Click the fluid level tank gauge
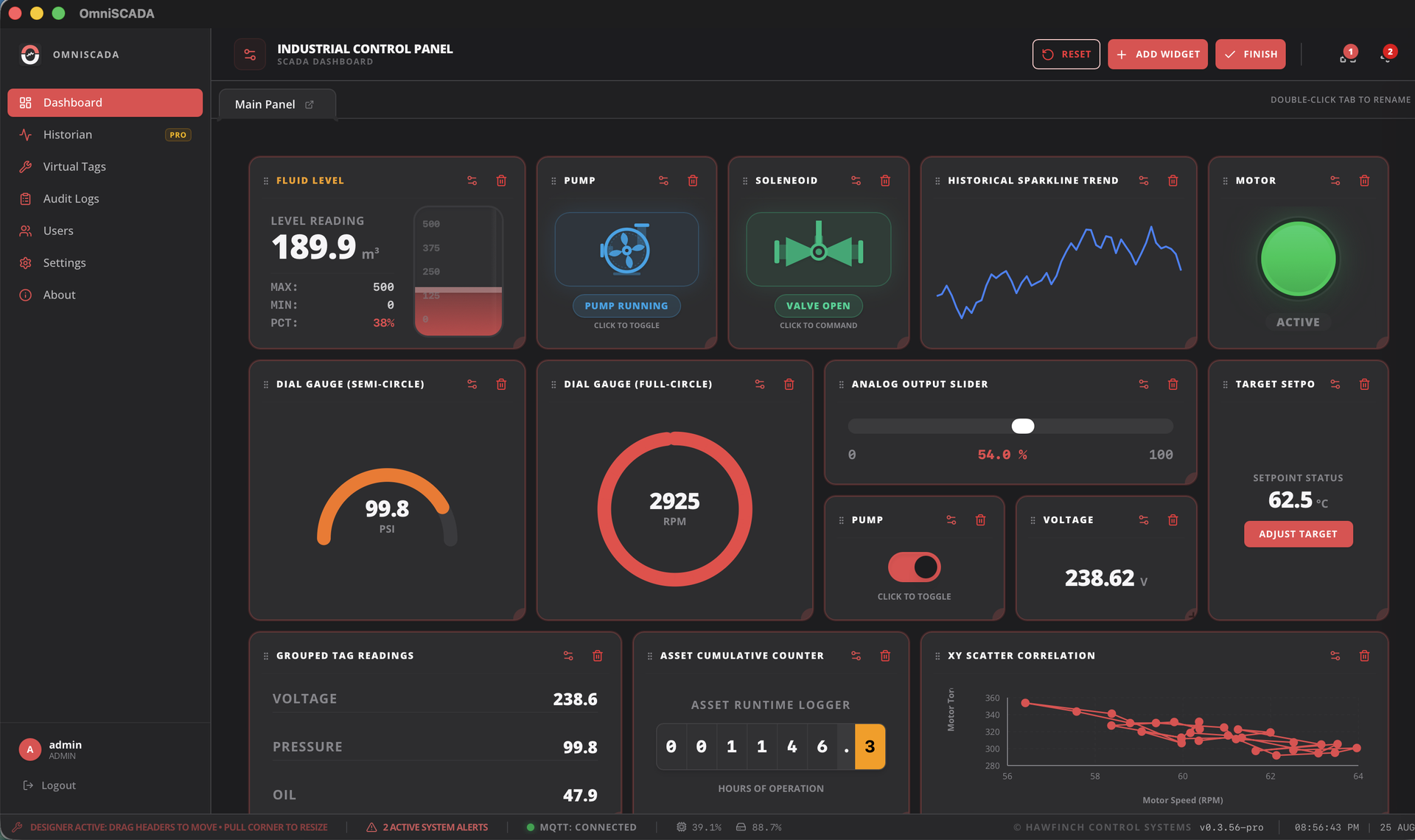The height and width of the screenshot is (840, 1415). tap(458, 271)
